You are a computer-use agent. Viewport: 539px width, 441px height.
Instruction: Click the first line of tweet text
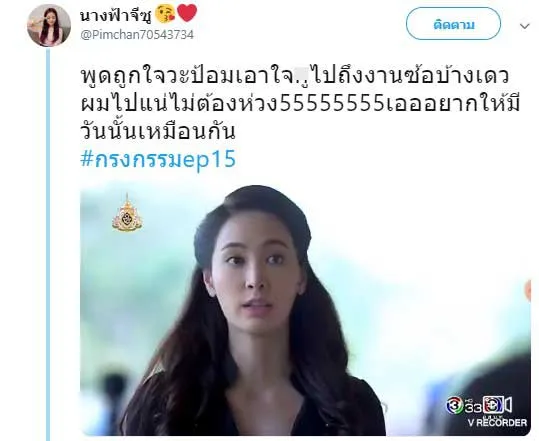[295, 77]
